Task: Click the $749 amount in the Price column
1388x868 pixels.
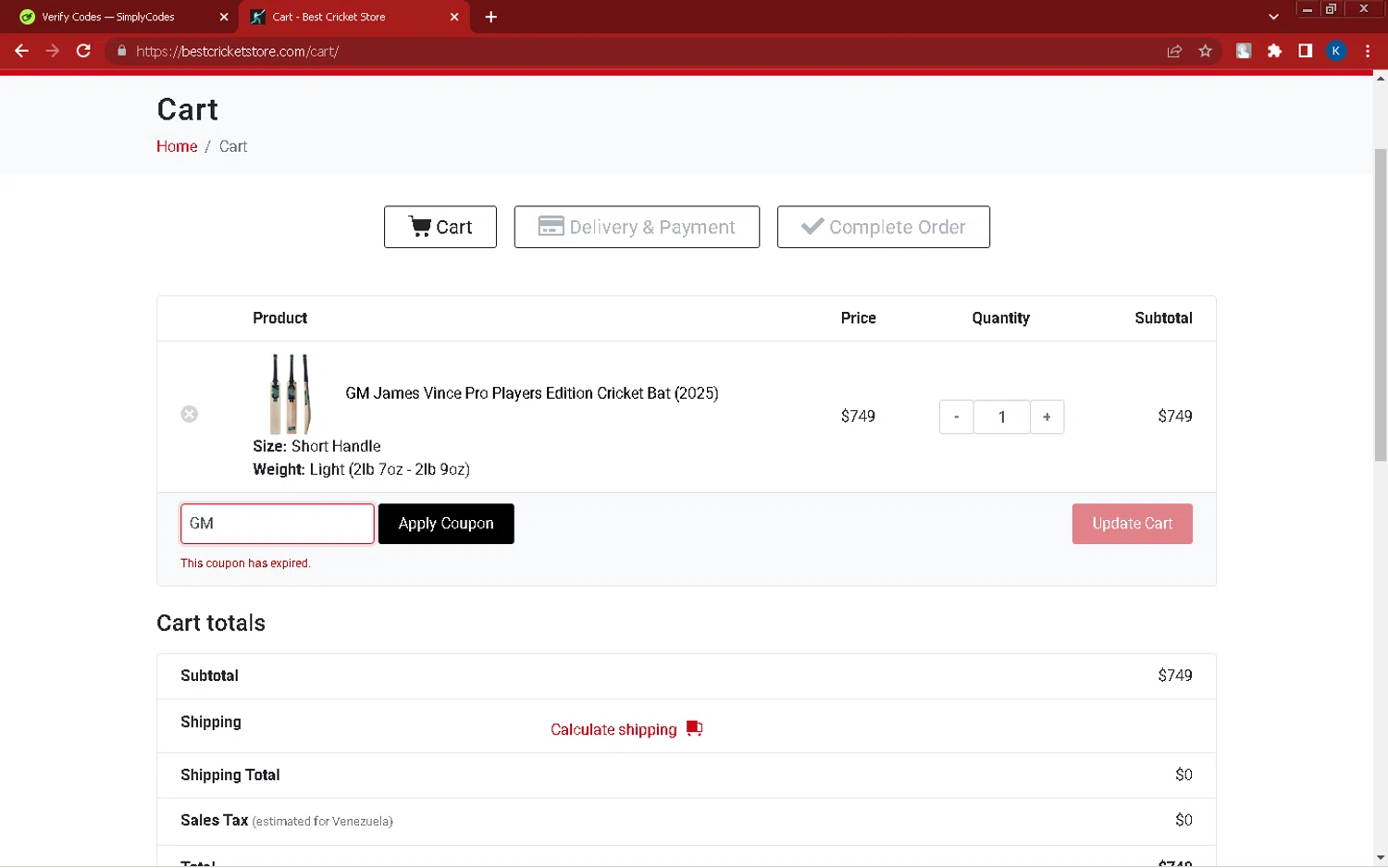Action: [x=858, y=416]
